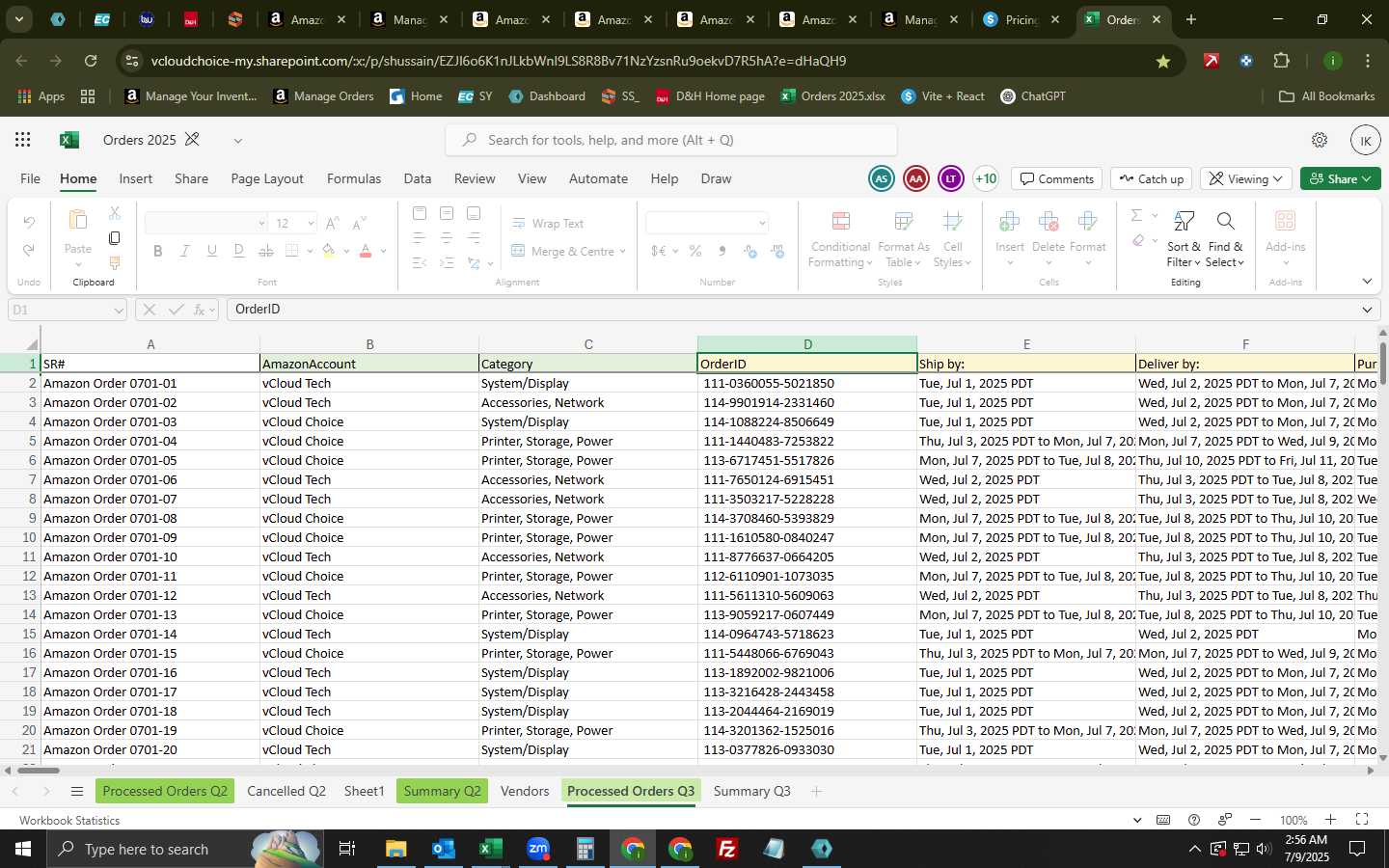
Task: Open the Page Layout ribbon tab
Action: [267, 178]
